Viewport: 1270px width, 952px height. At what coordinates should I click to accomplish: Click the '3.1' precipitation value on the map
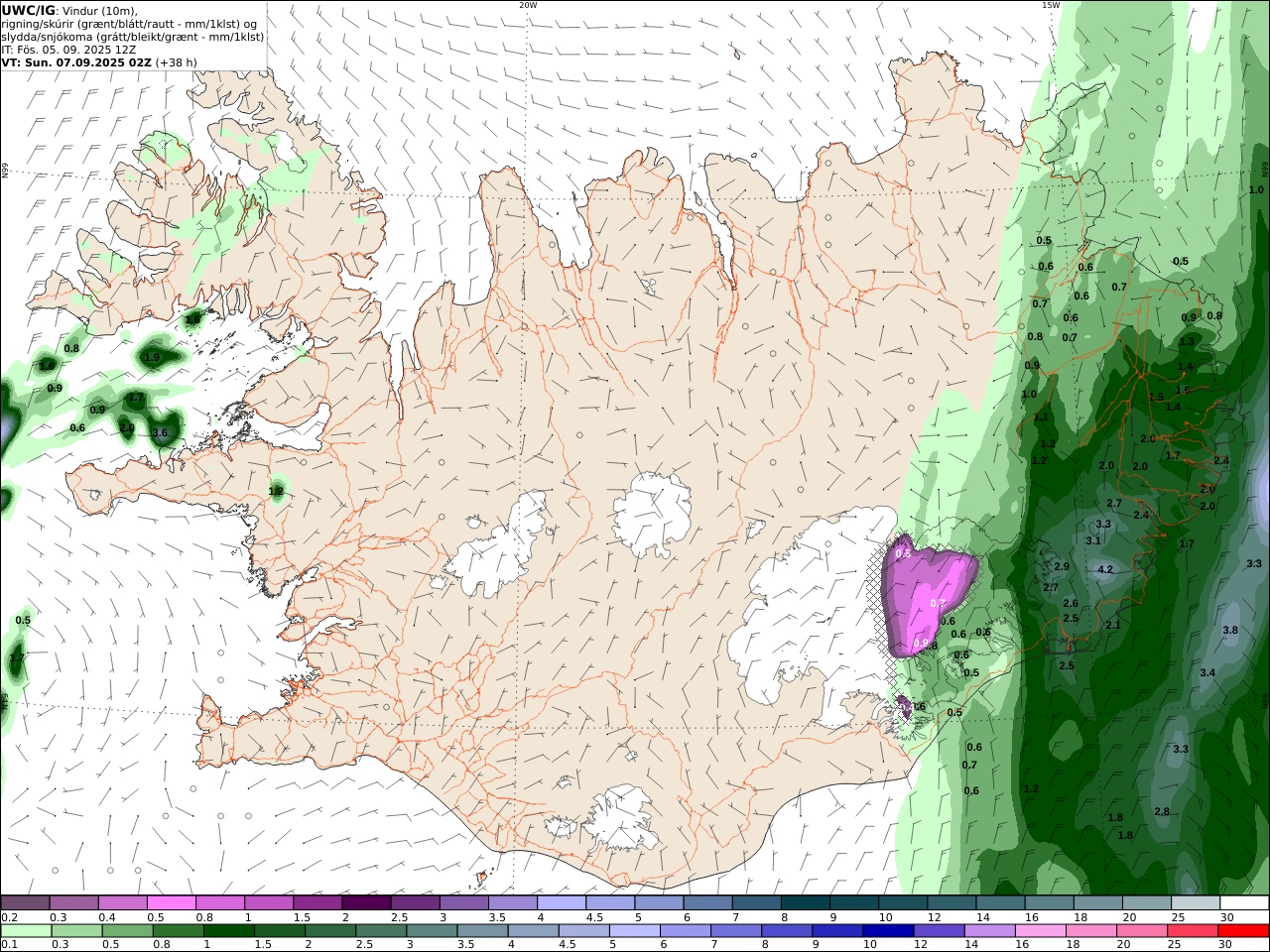click(1093, 541)
